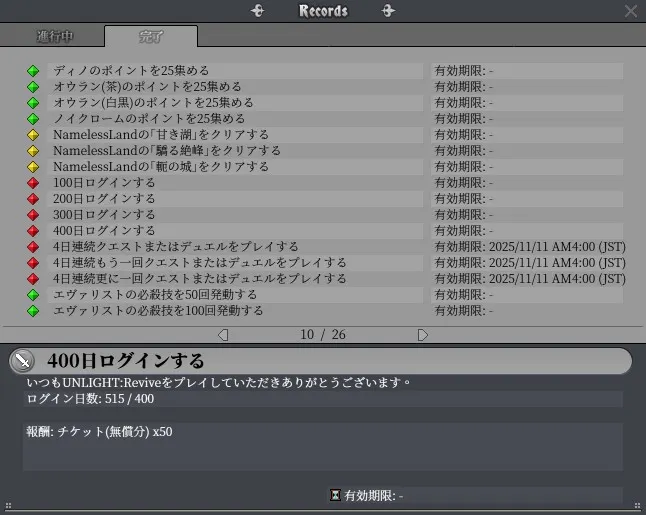
Task: Select record NamelessLandの「軛の城」をクリアする
Action: [235, 167]
